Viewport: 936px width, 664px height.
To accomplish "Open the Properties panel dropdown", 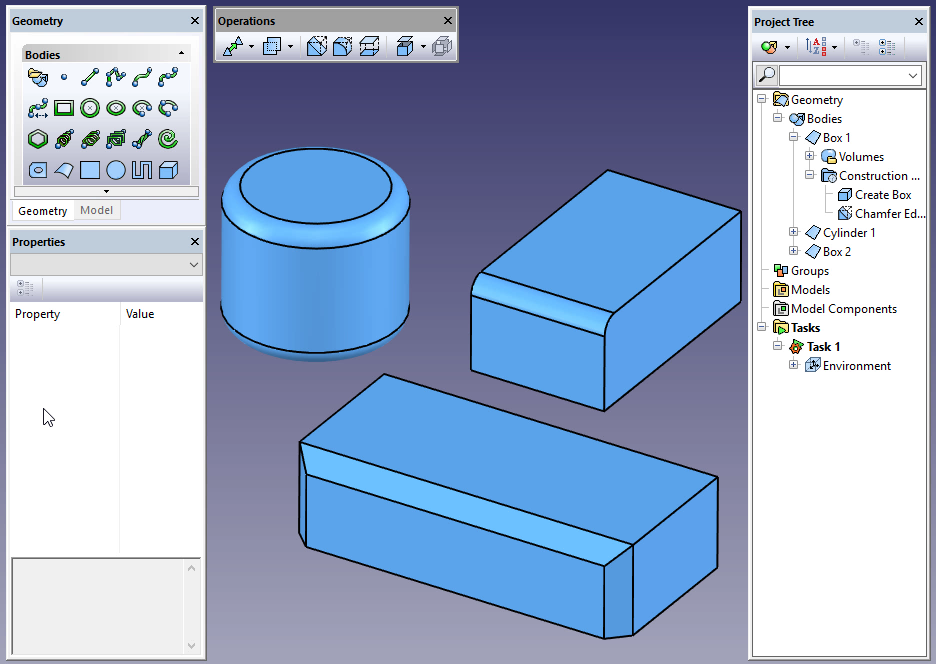I will (194, 265).
